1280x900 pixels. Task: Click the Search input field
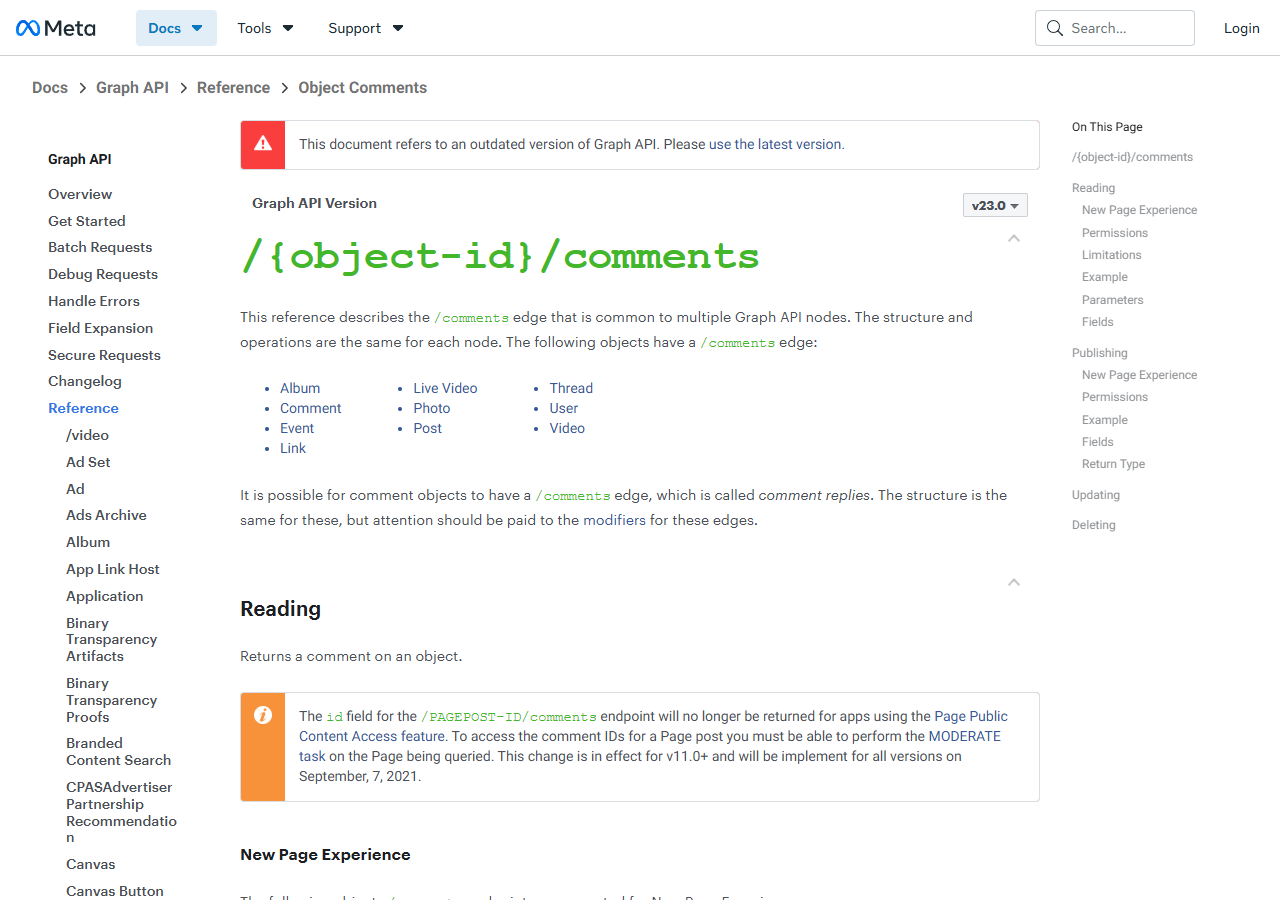(x=1115, y=28)
